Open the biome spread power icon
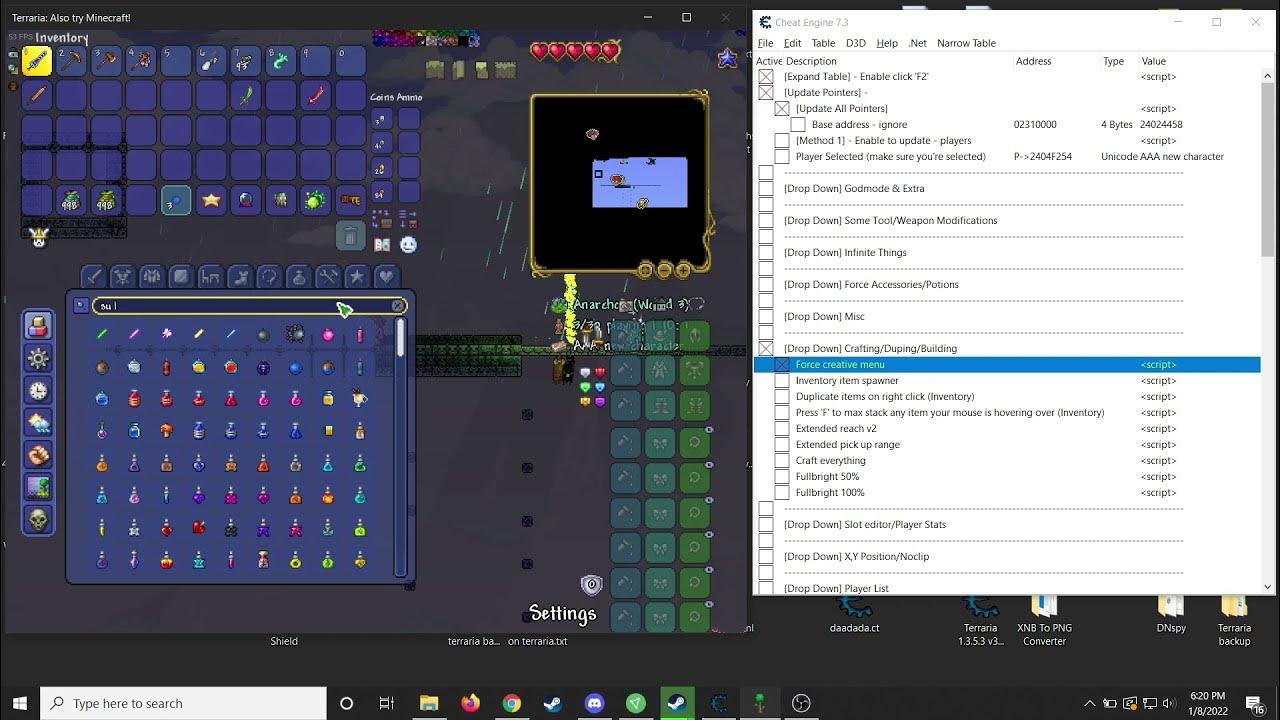This screenshot has height=720, width=1280. tap(37, 487)
